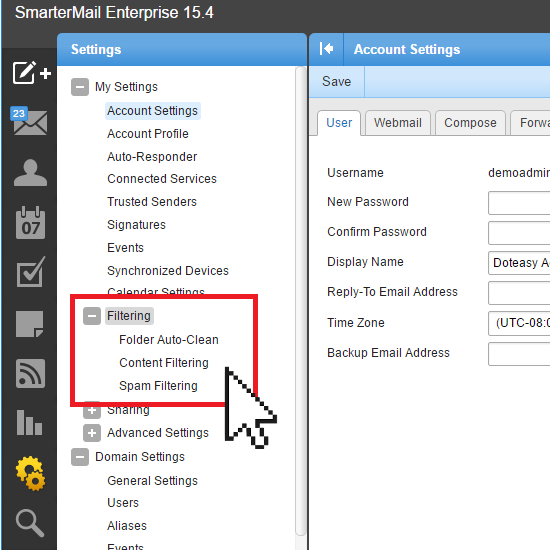Open the RSS feeds icon

[x=30, y=373]
